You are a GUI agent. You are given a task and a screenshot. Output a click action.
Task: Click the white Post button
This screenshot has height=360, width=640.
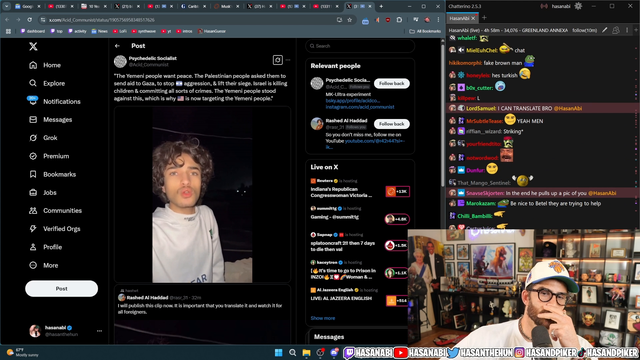[62, 289]
